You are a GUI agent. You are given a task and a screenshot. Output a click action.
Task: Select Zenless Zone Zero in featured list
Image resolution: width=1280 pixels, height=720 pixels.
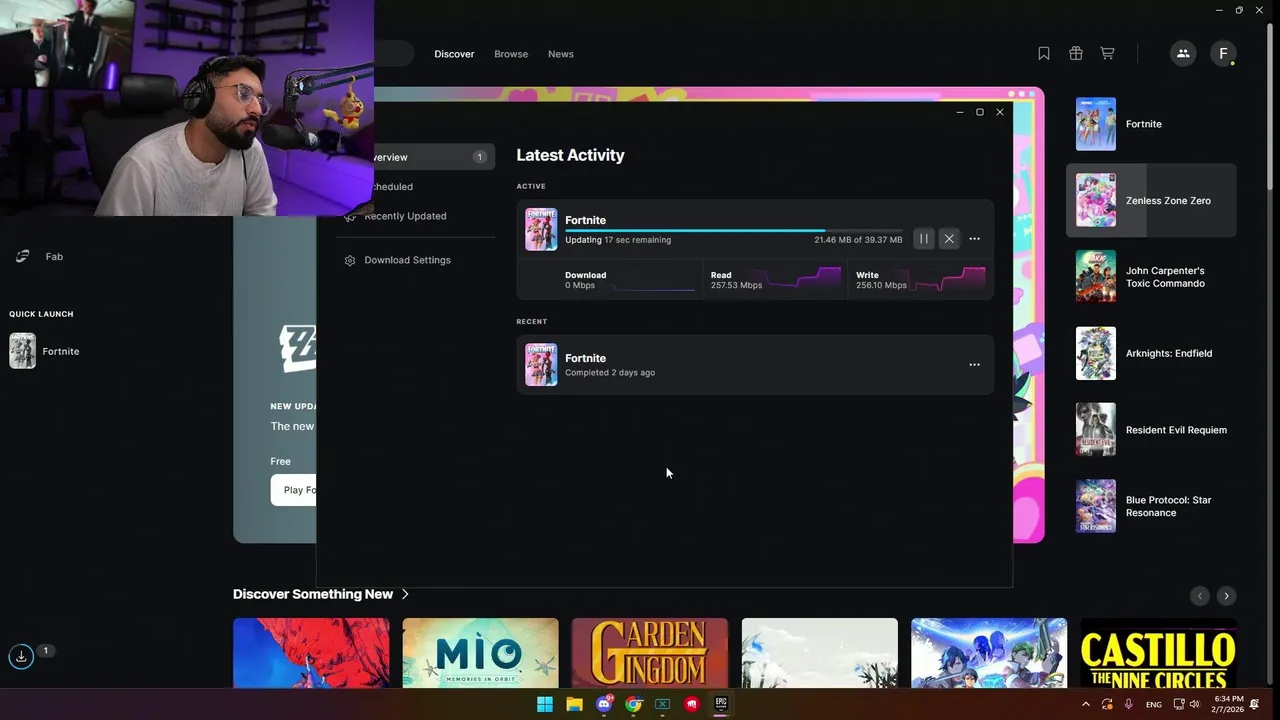pyautogui.click(x=1151, y=200)
